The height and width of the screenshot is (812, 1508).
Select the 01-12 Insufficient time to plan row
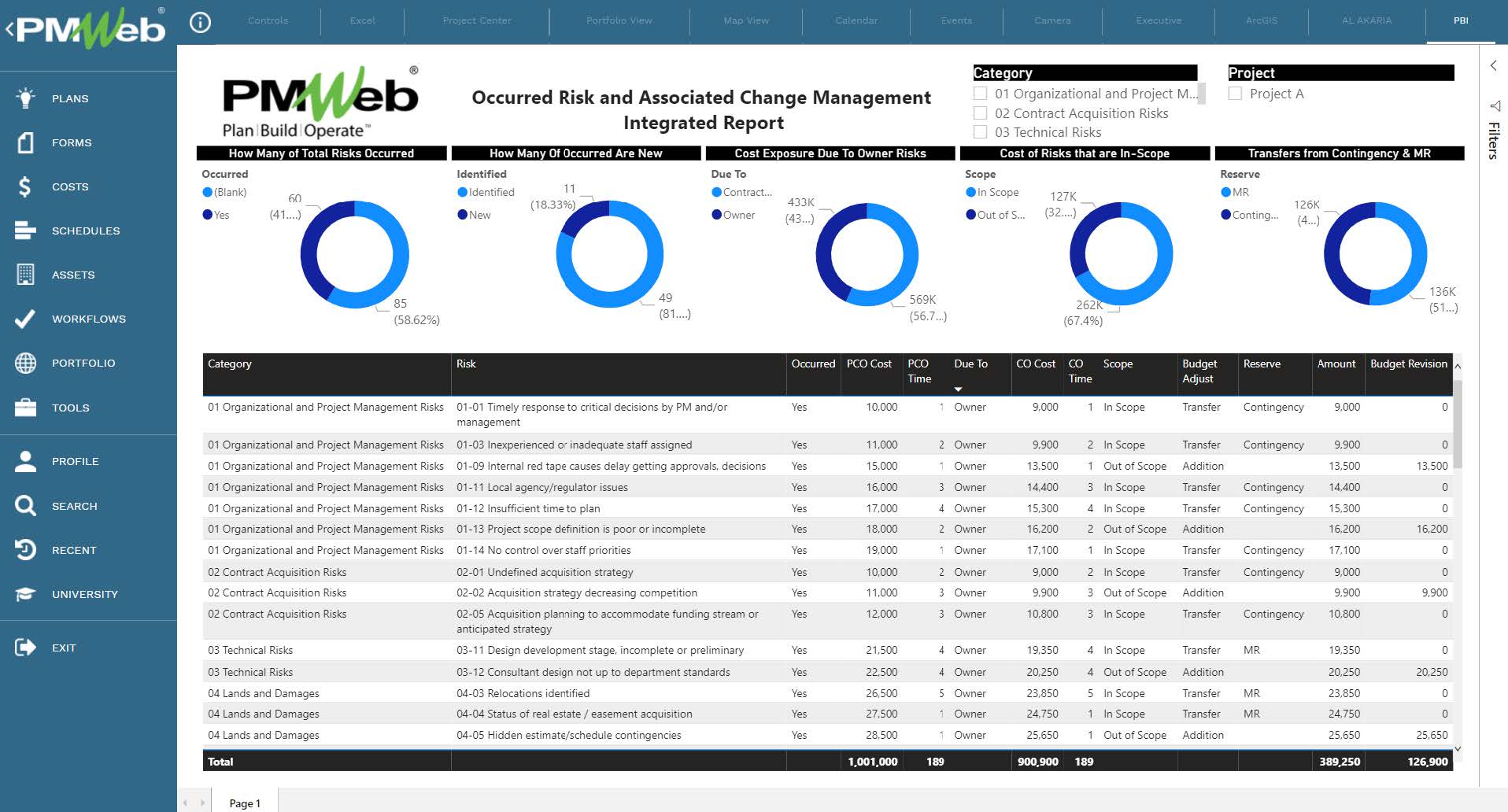827,508
